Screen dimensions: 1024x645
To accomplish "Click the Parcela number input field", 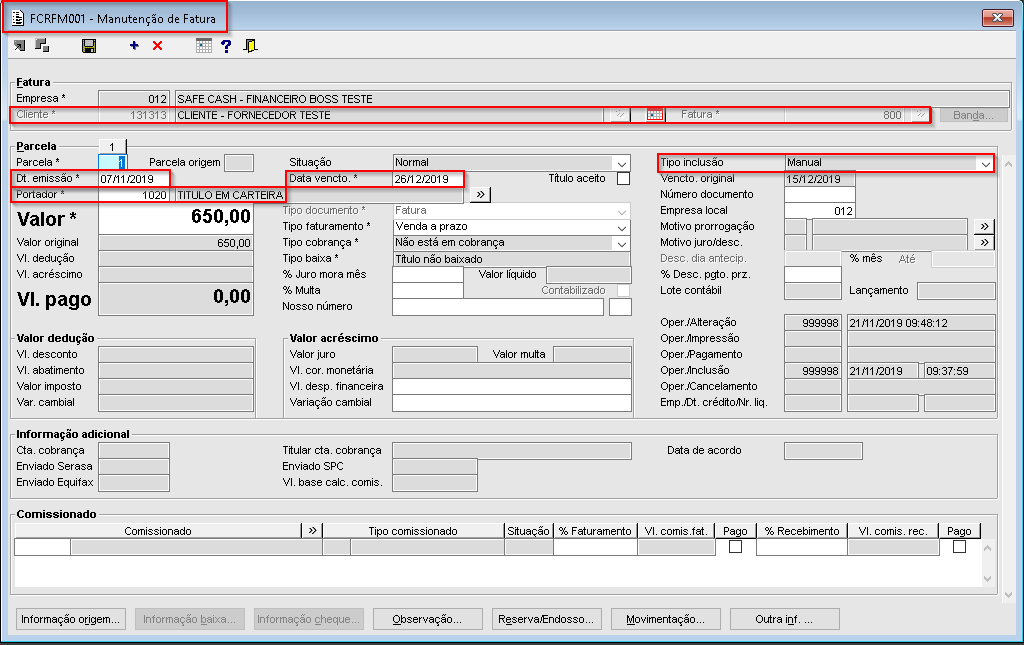I will tap(112, 163).
